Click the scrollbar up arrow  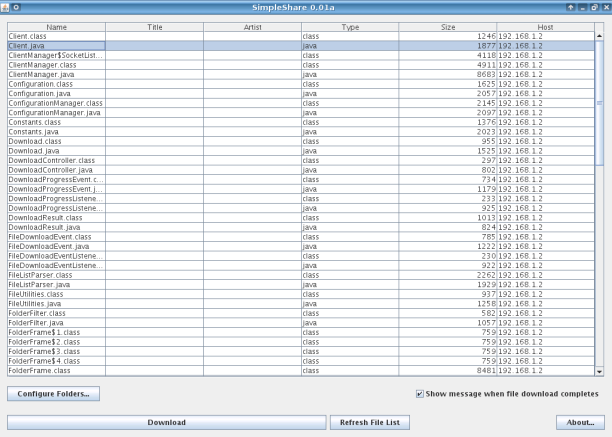click(x=599, y=36)
